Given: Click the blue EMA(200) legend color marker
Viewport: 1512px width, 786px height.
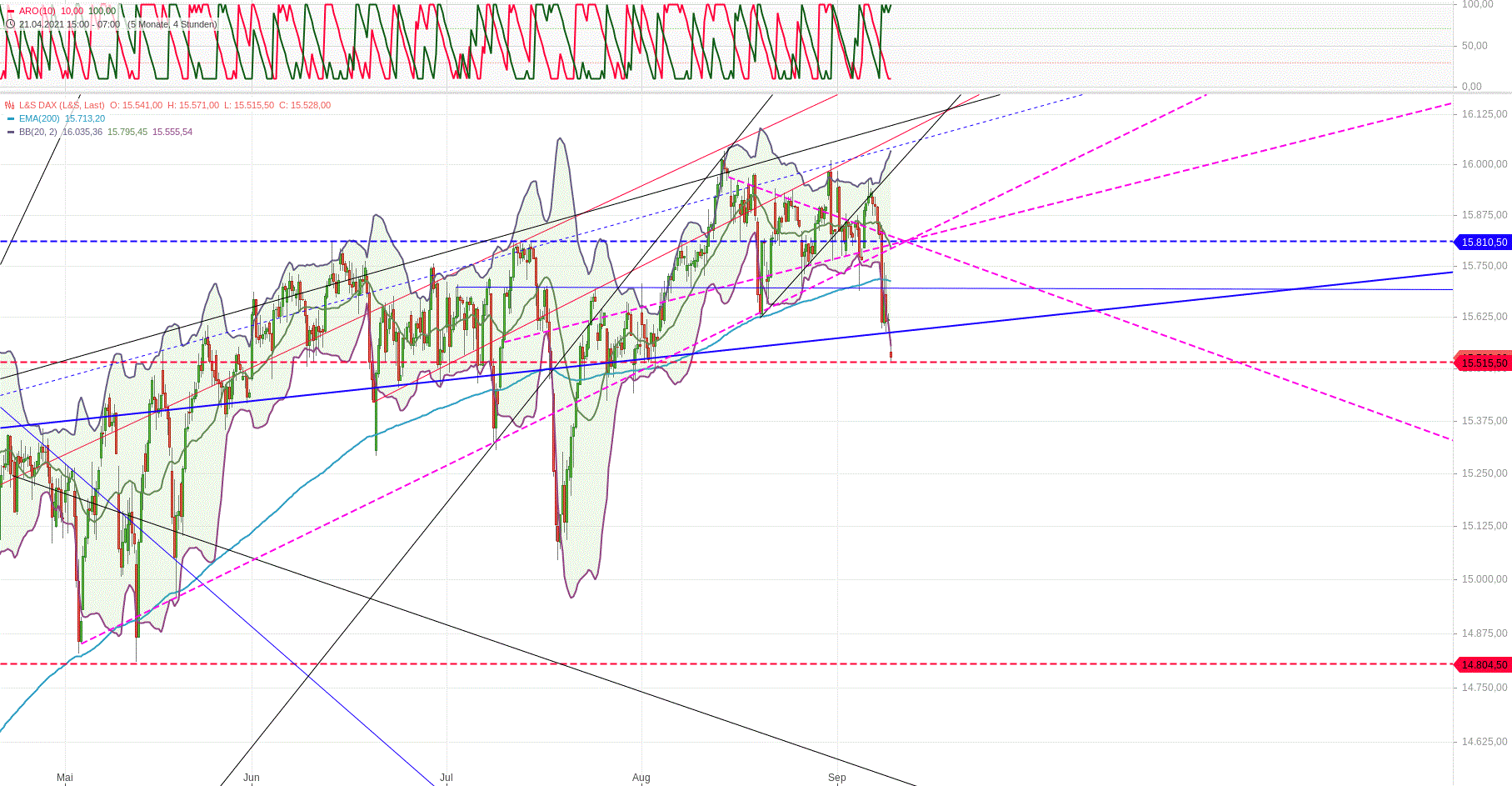Looking at the screenshot, I should [x=11, y=118].
